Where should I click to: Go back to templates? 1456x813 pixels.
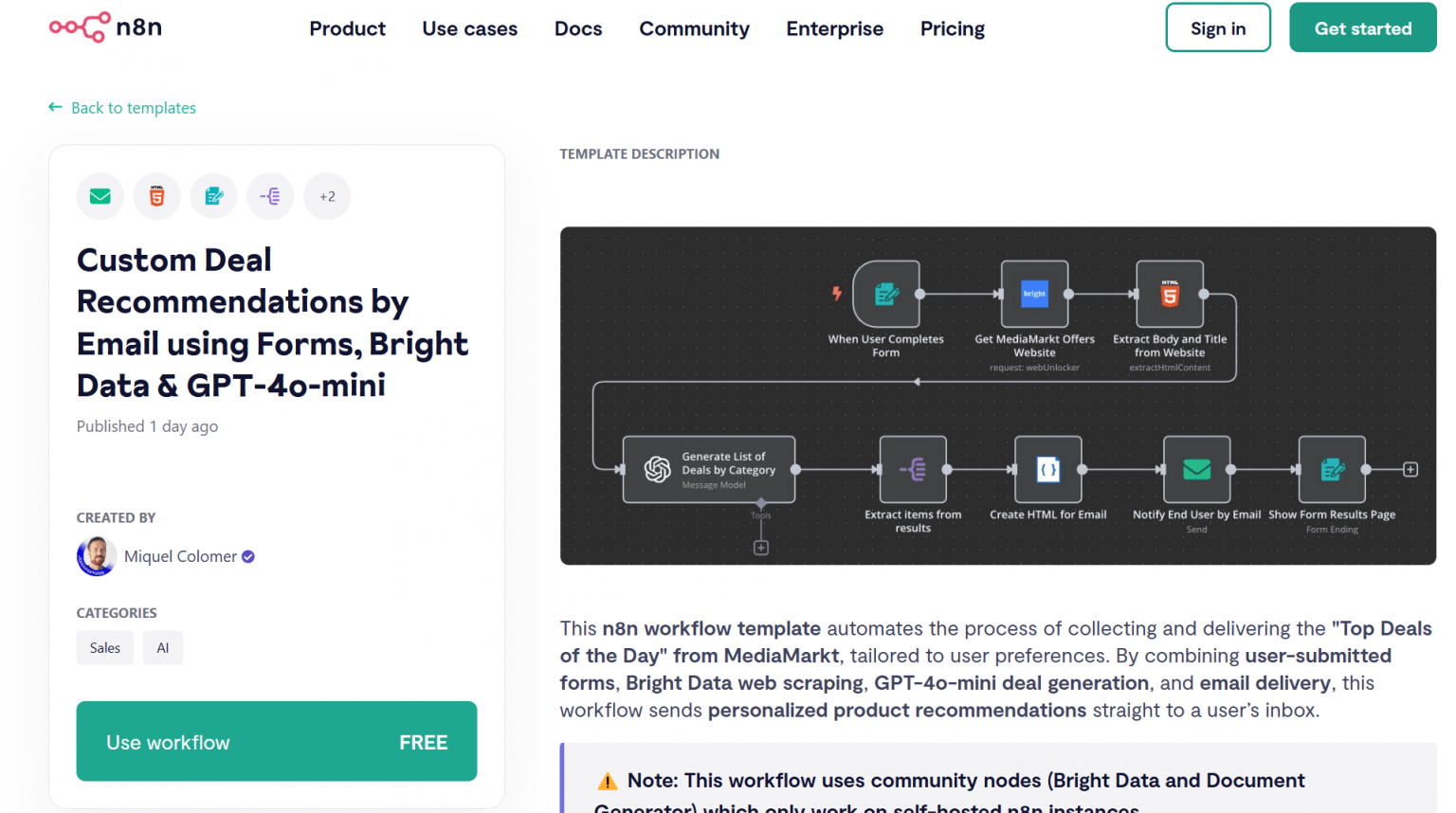(x=121, y=107)
